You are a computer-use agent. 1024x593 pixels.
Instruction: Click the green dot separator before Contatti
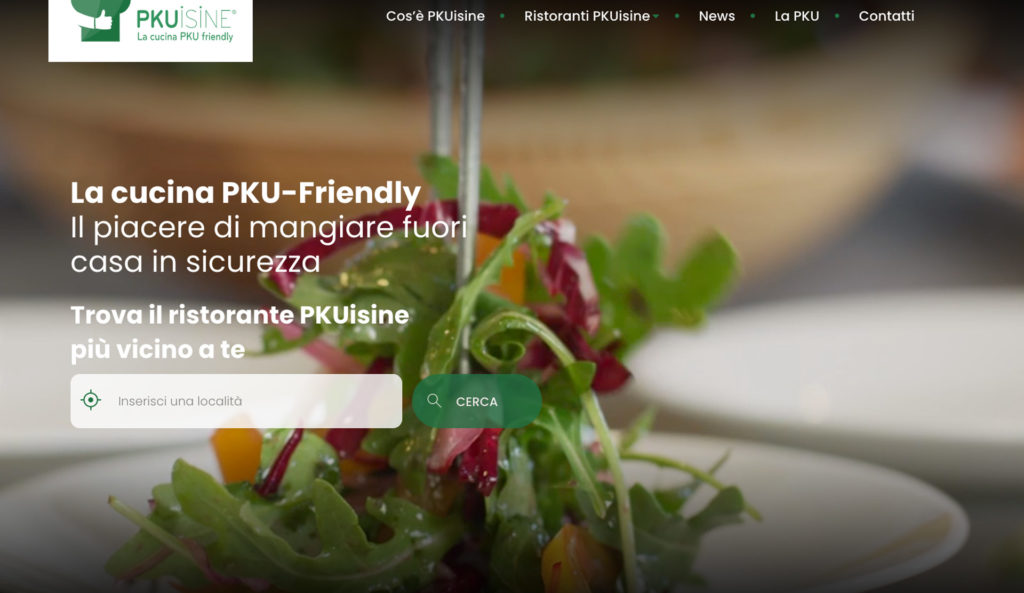837,16
